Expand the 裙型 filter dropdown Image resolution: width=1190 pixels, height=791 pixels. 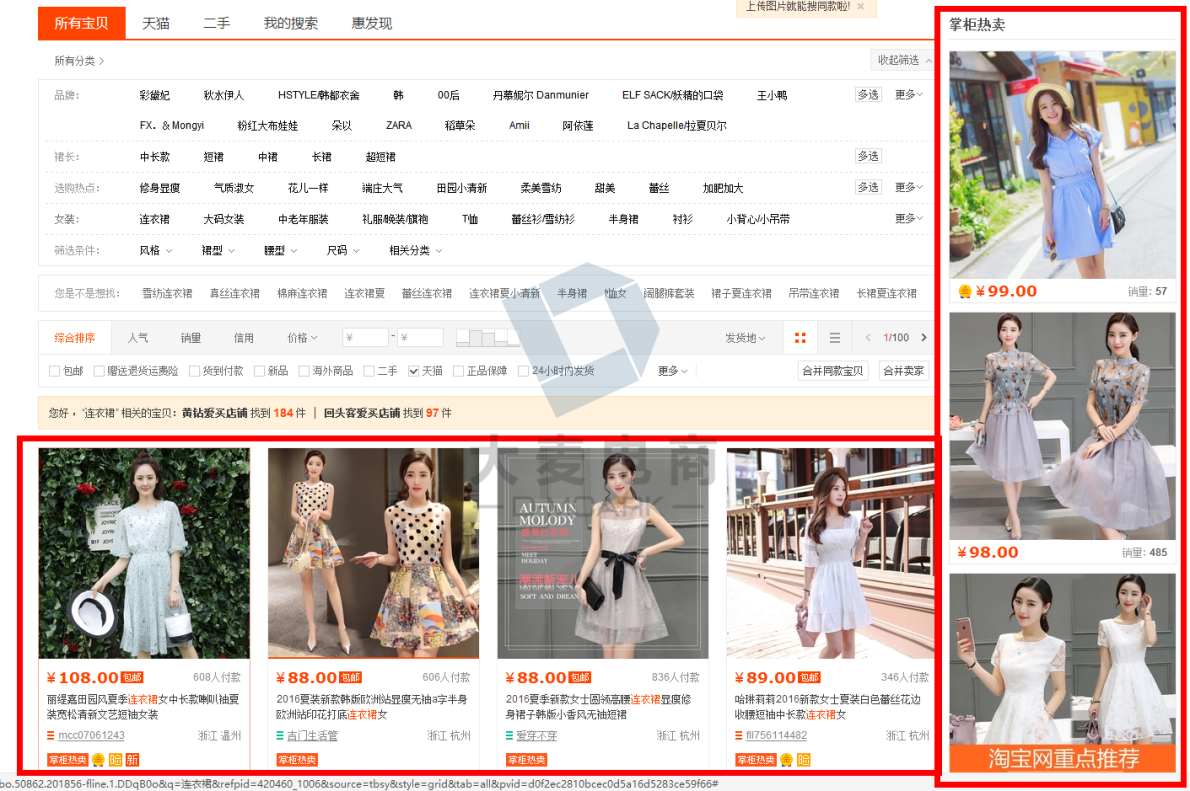(x=218, y=251)
